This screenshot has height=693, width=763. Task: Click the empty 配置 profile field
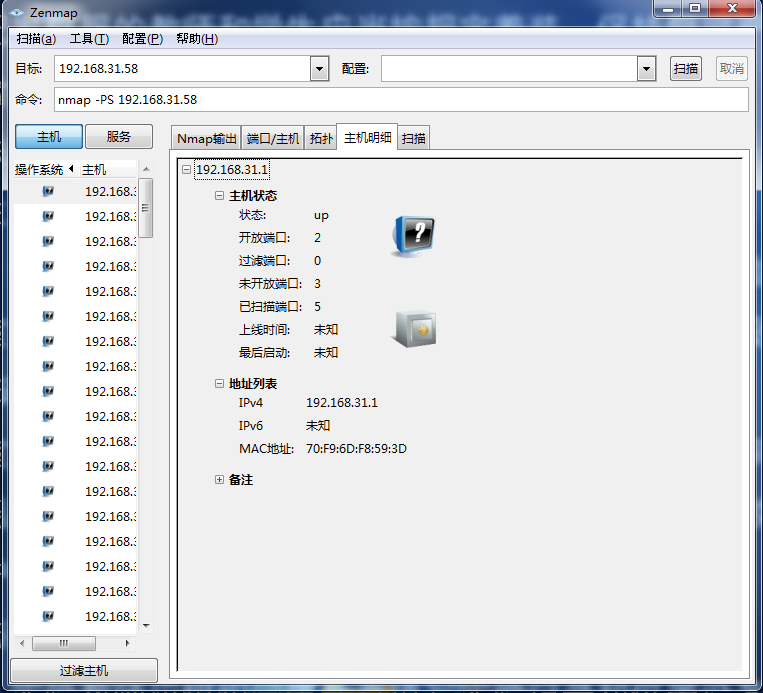coord(509,69)
